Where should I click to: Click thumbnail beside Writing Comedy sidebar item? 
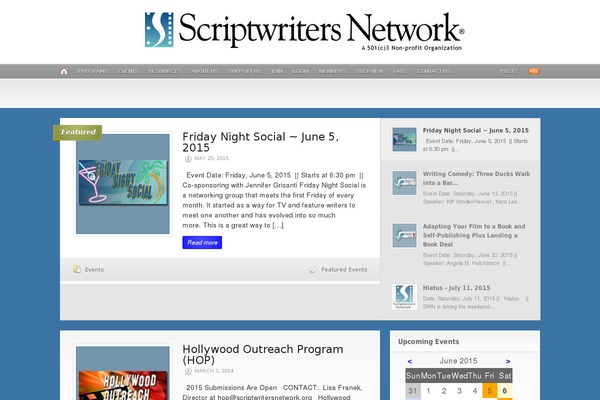404,183
